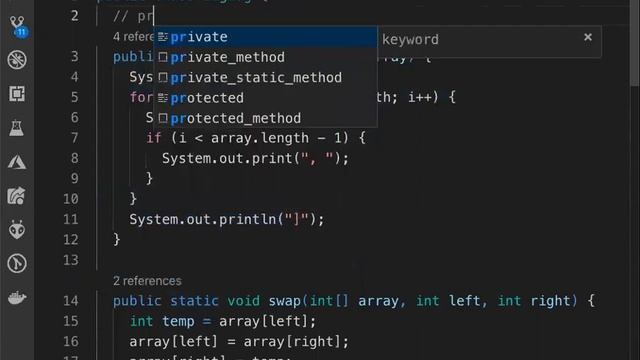
Task: Click keyword icon beside 'protected' suggestion
Action: point(163,98)
